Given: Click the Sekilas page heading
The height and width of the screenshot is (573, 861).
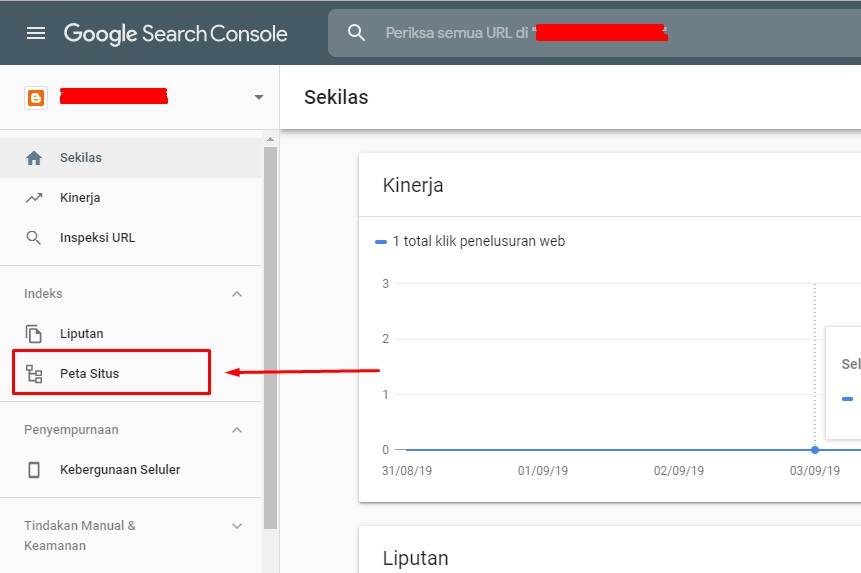Looking at the screenshot, I should (336, 97).
